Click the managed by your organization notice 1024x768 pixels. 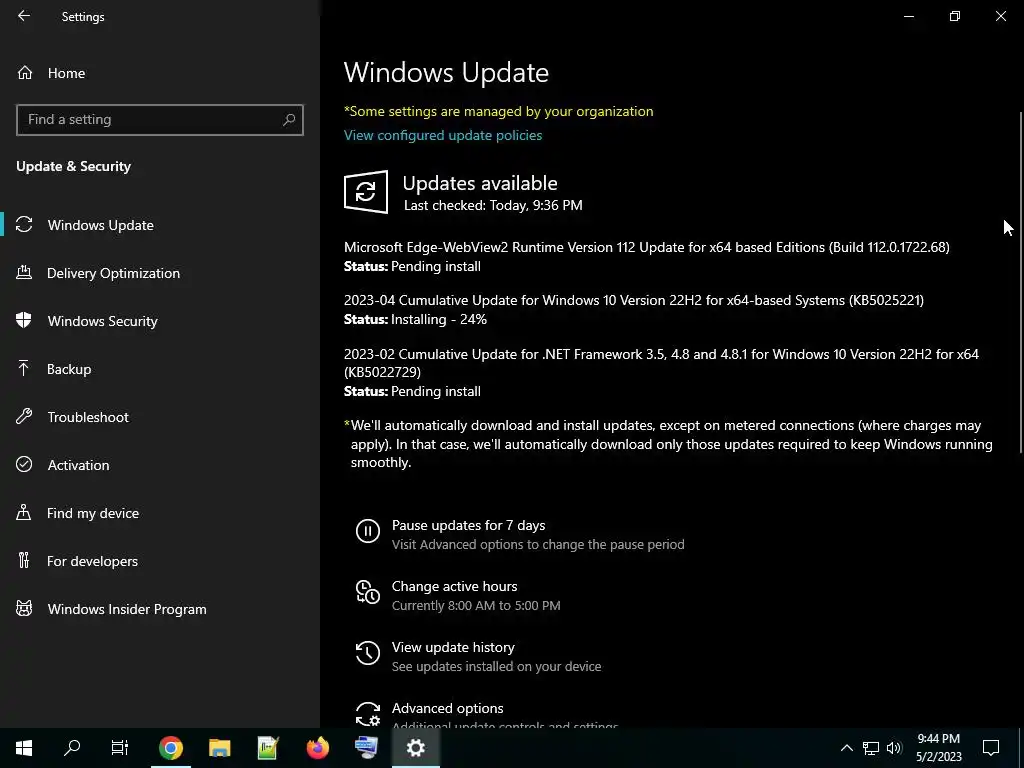coord(498,111)
